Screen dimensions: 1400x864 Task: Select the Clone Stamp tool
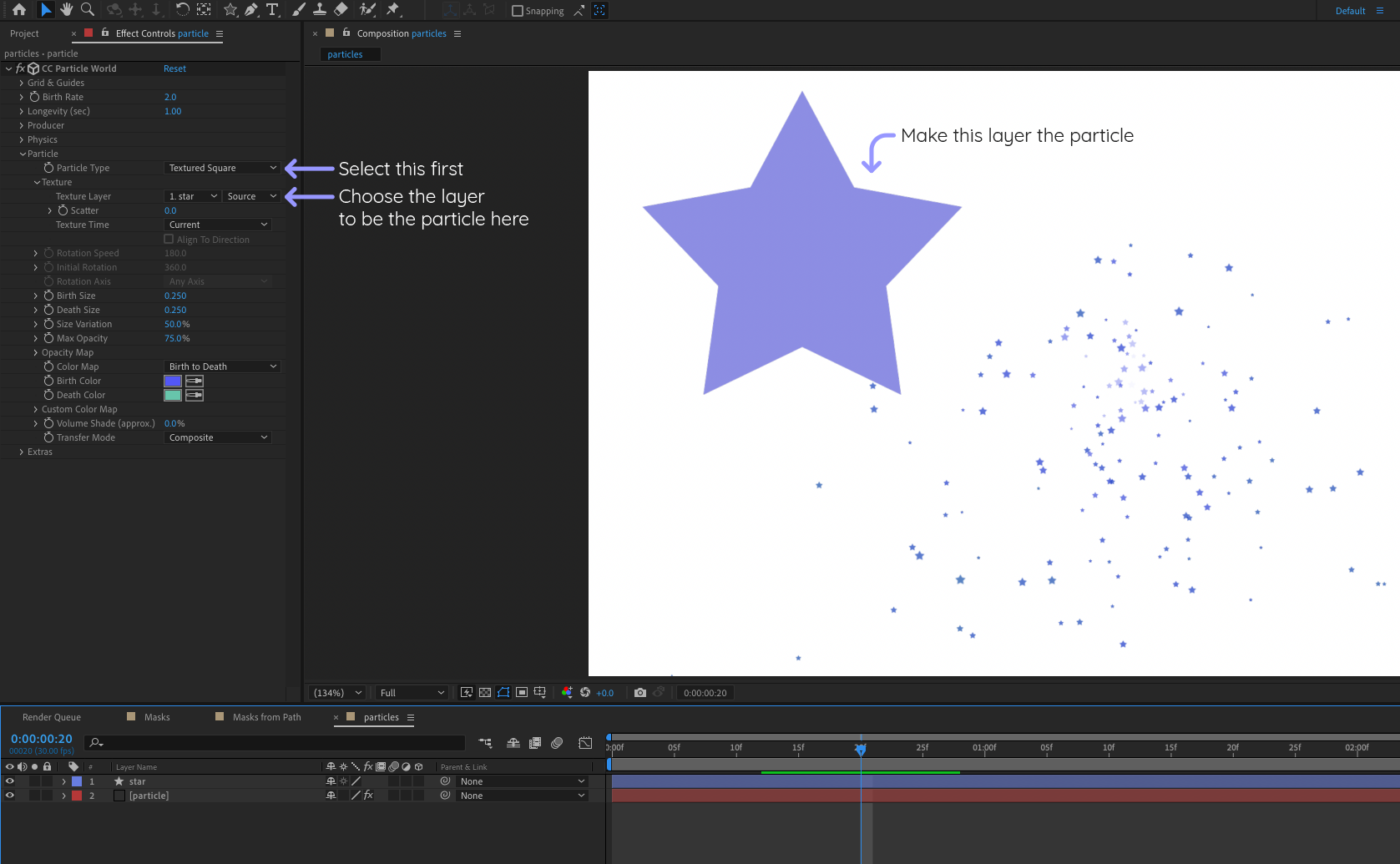(319, 9)
